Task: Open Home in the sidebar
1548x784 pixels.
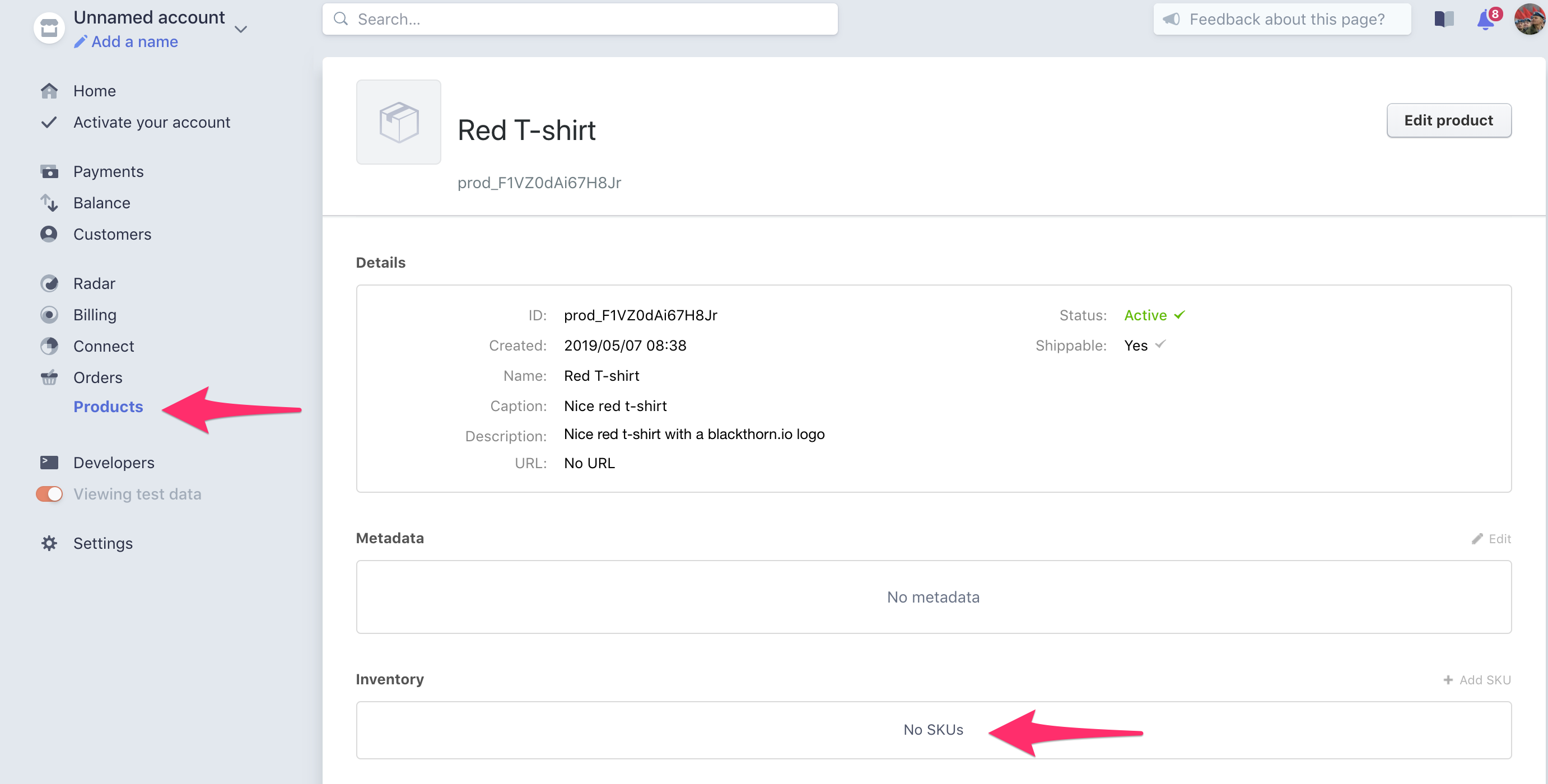Action: coord(94,91)
